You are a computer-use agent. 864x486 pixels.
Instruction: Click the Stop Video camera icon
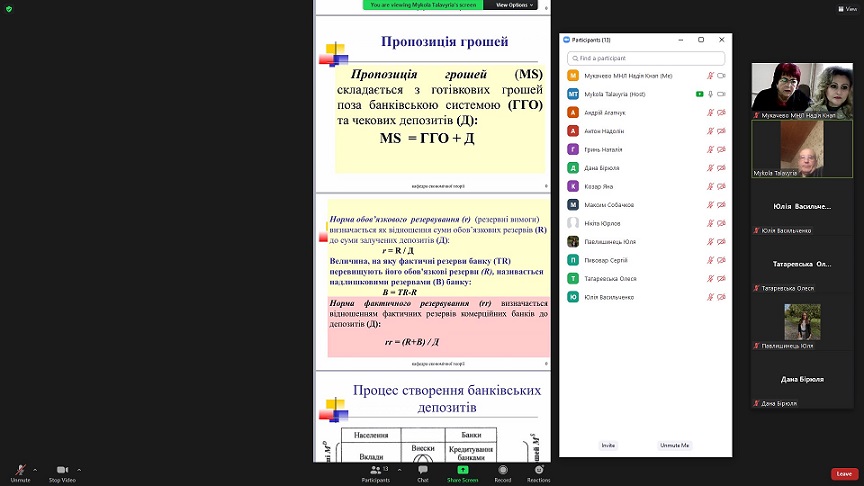point(62,469)
